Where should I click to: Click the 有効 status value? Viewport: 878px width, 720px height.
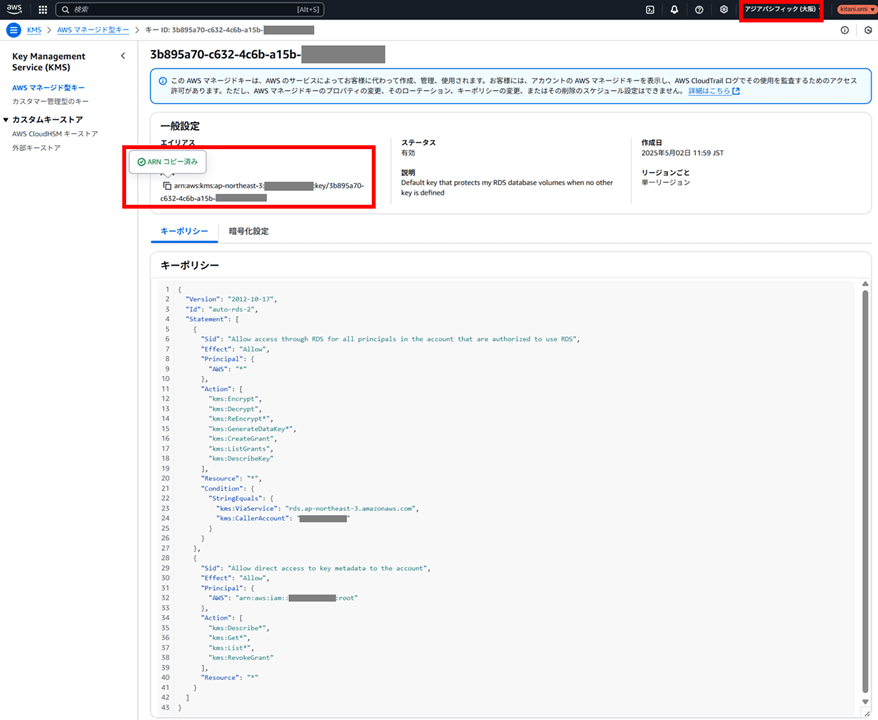(x=408, y=153)
